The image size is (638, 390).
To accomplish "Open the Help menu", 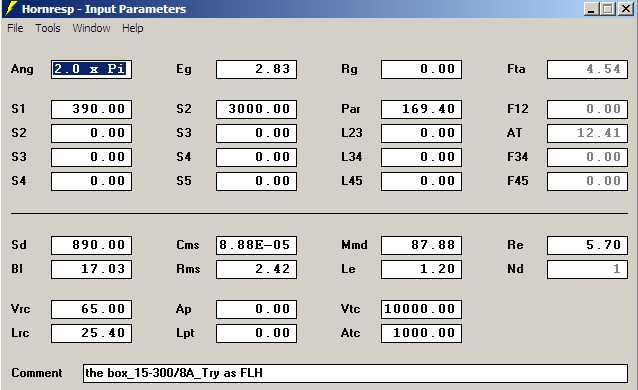I will click(x=133, y=28).
